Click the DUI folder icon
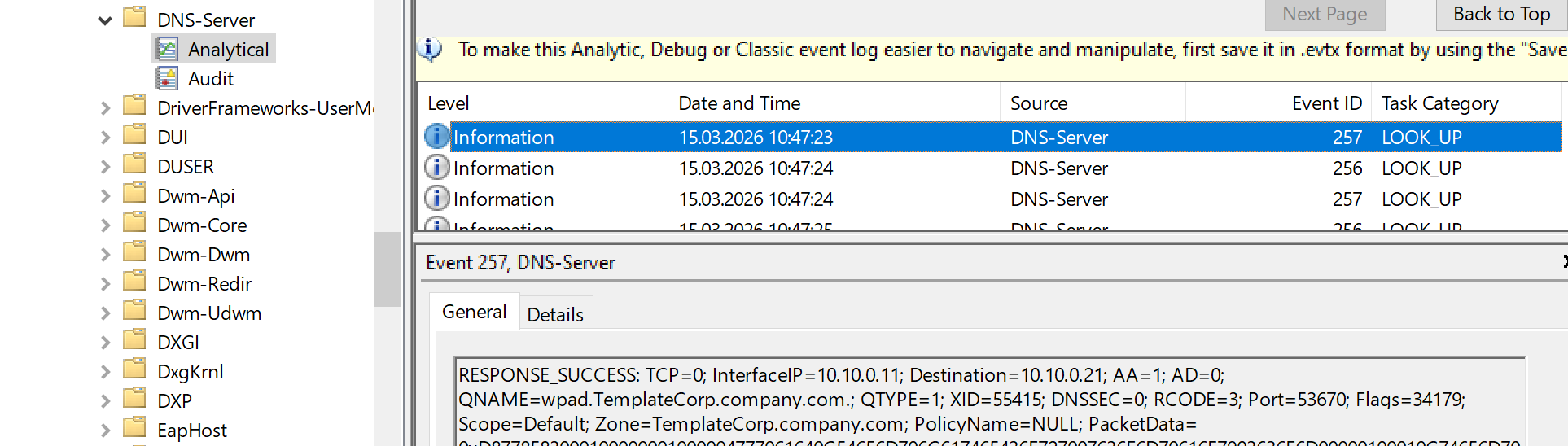 pyautogui.click(x=134, y=135)
